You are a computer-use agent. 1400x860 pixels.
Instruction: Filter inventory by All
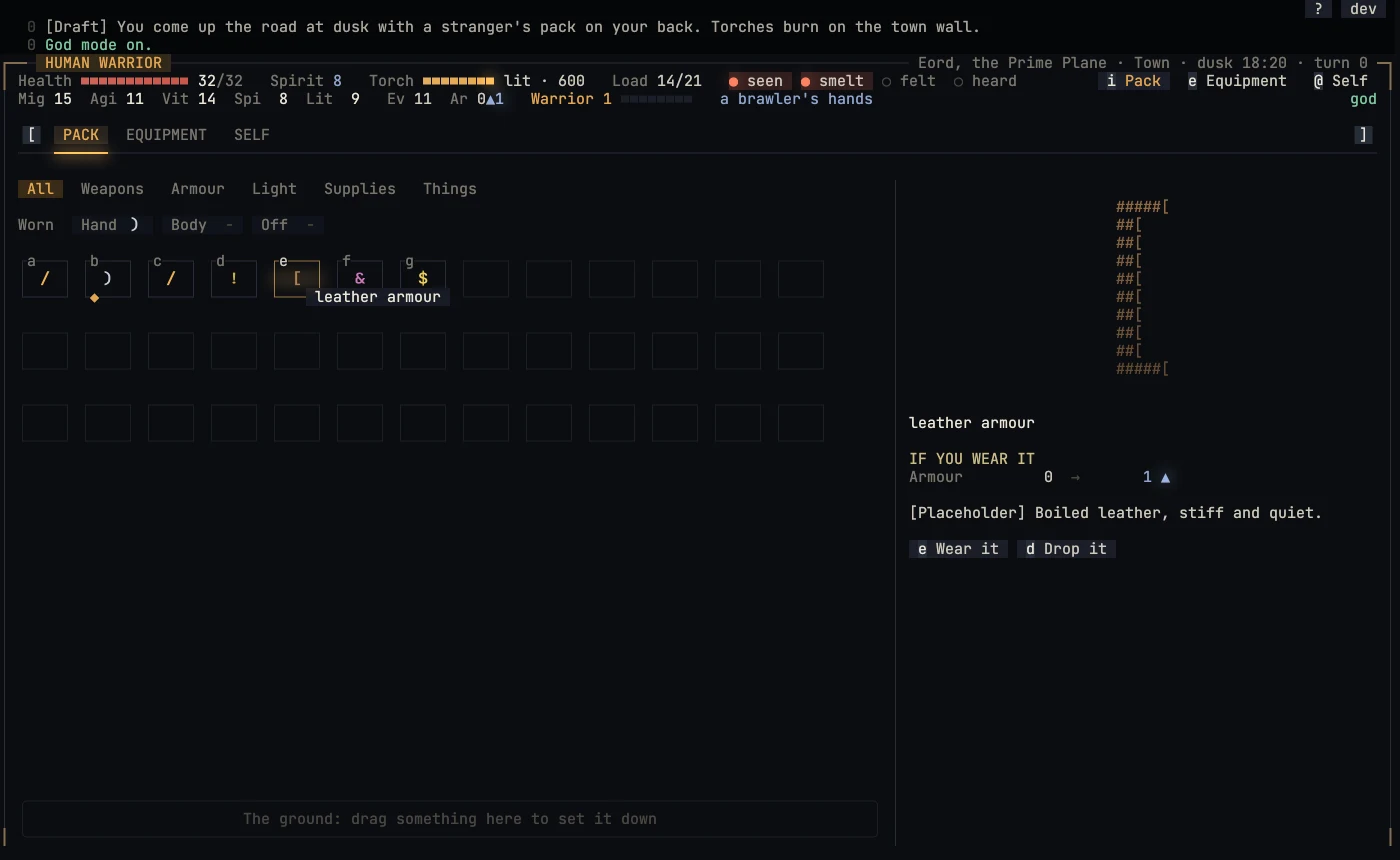[41, 189]
